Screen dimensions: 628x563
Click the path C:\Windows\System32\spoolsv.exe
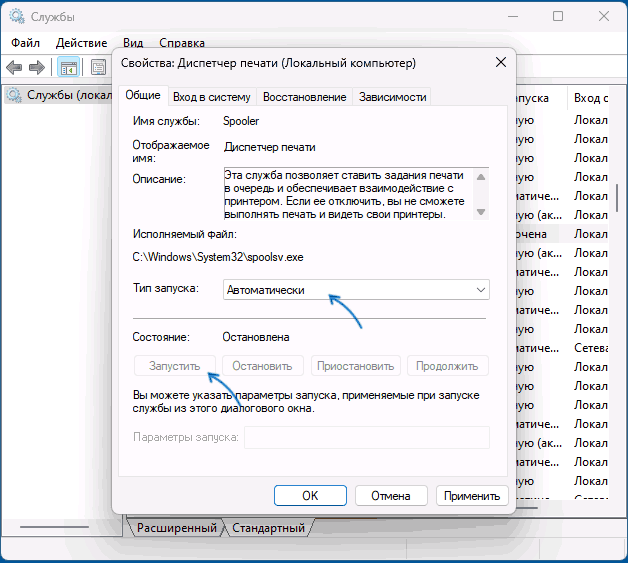click(218, 257)
